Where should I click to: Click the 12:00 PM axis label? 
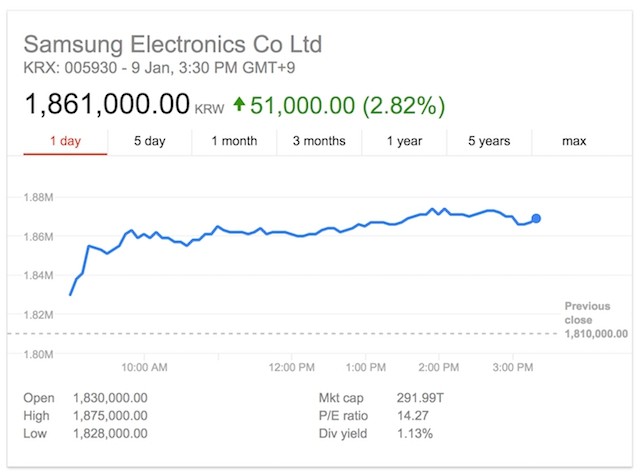tap(292, 367)
